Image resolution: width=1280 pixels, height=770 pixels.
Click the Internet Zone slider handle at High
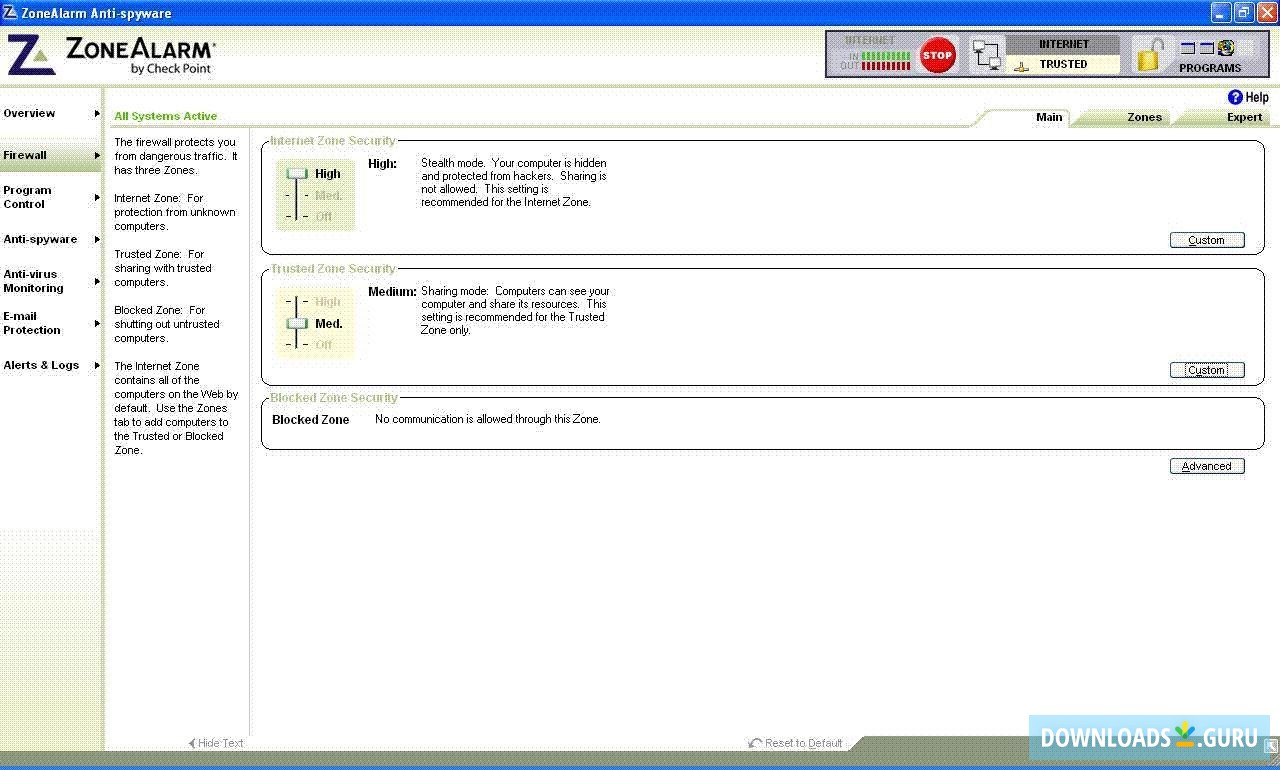(297, 173)
